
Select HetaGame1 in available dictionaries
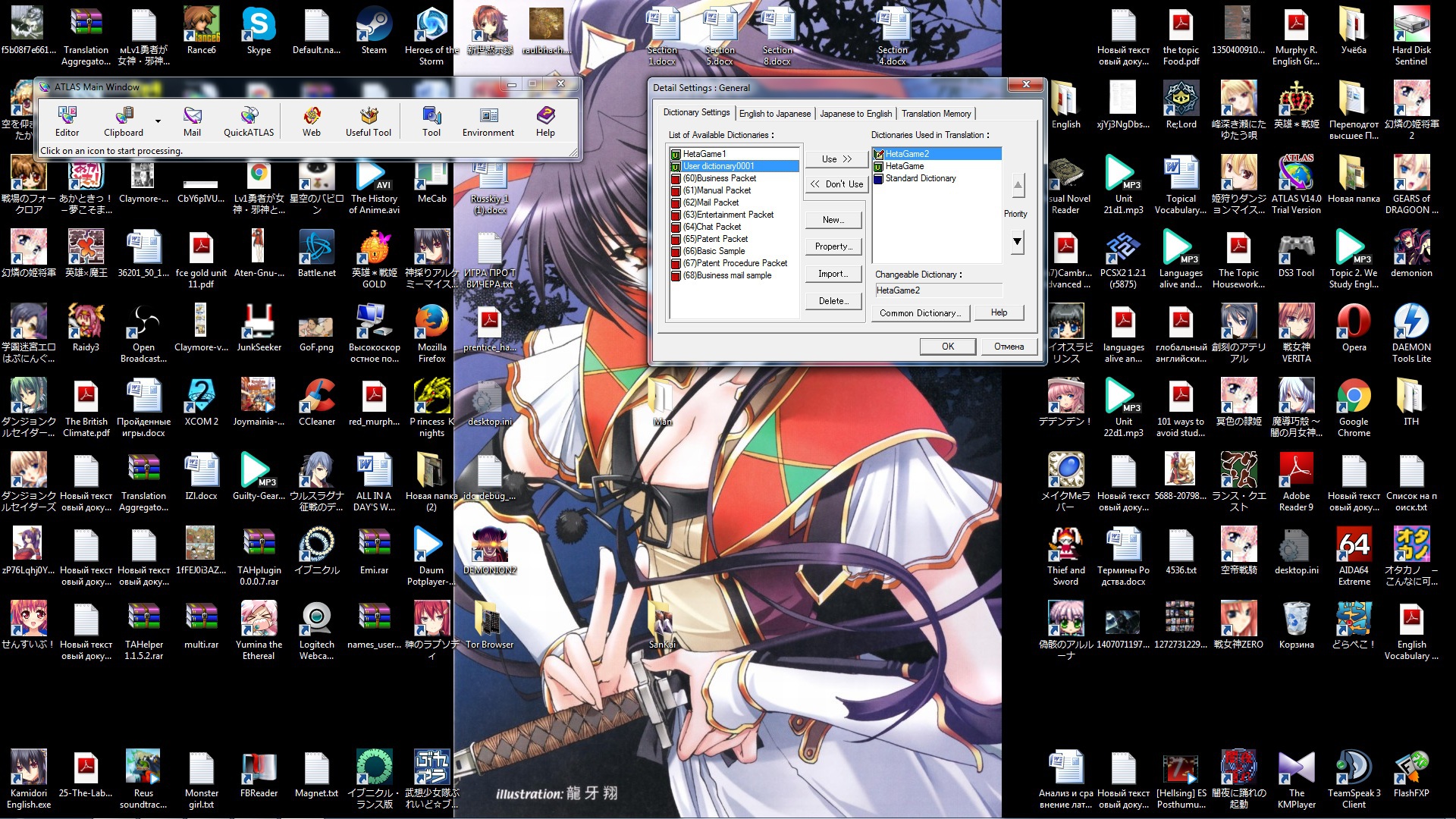click(x=704, y=154)
